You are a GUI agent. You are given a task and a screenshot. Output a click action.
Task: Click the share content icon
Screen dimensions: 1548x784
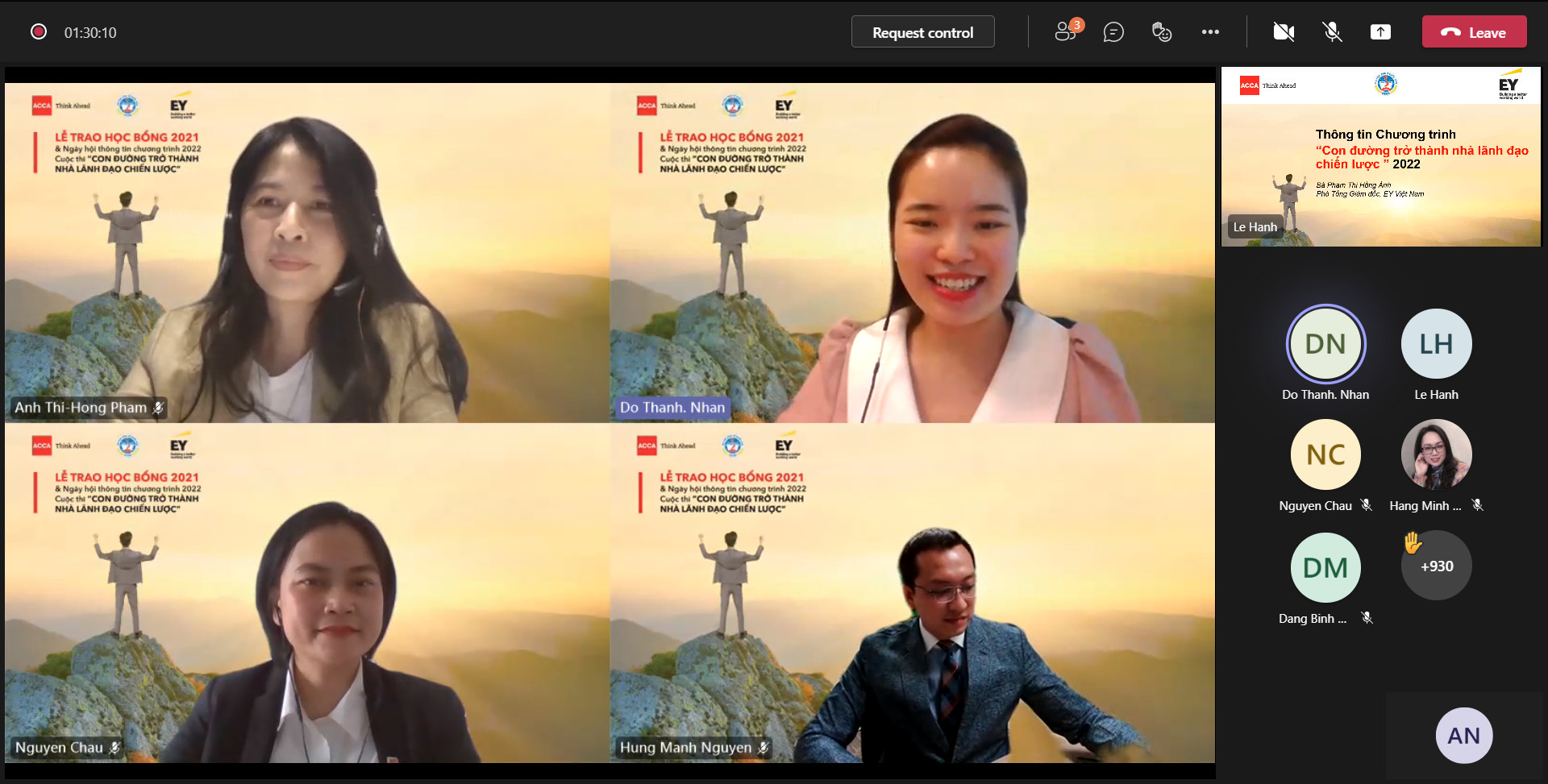(x=1380, y=32)
